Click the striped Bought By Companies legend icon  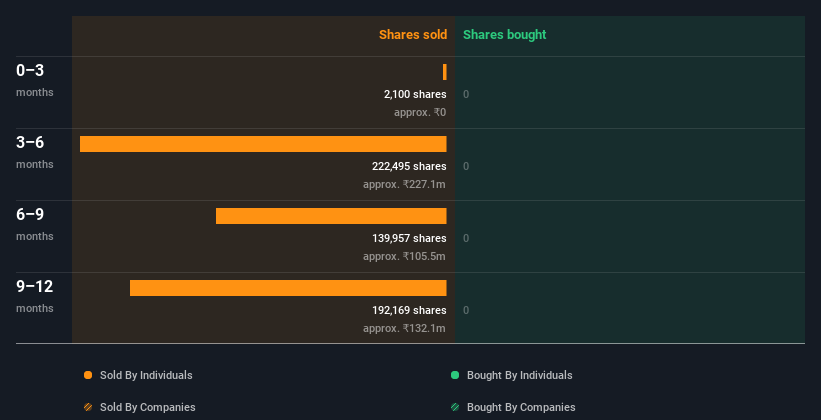(x=455, y=407)
